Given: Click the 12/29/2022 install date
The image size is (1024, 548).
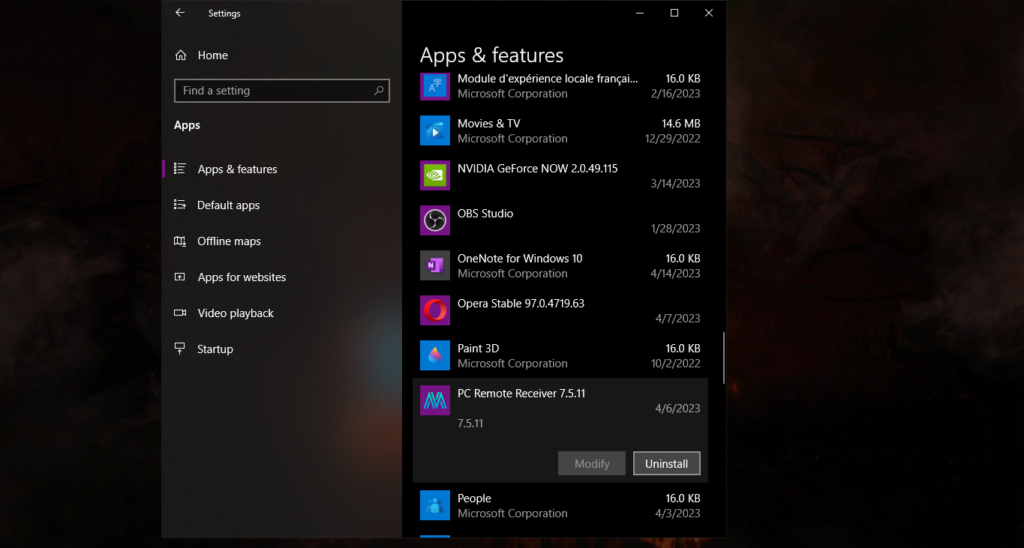Looking at the screenshot, I should coord(672,138).
